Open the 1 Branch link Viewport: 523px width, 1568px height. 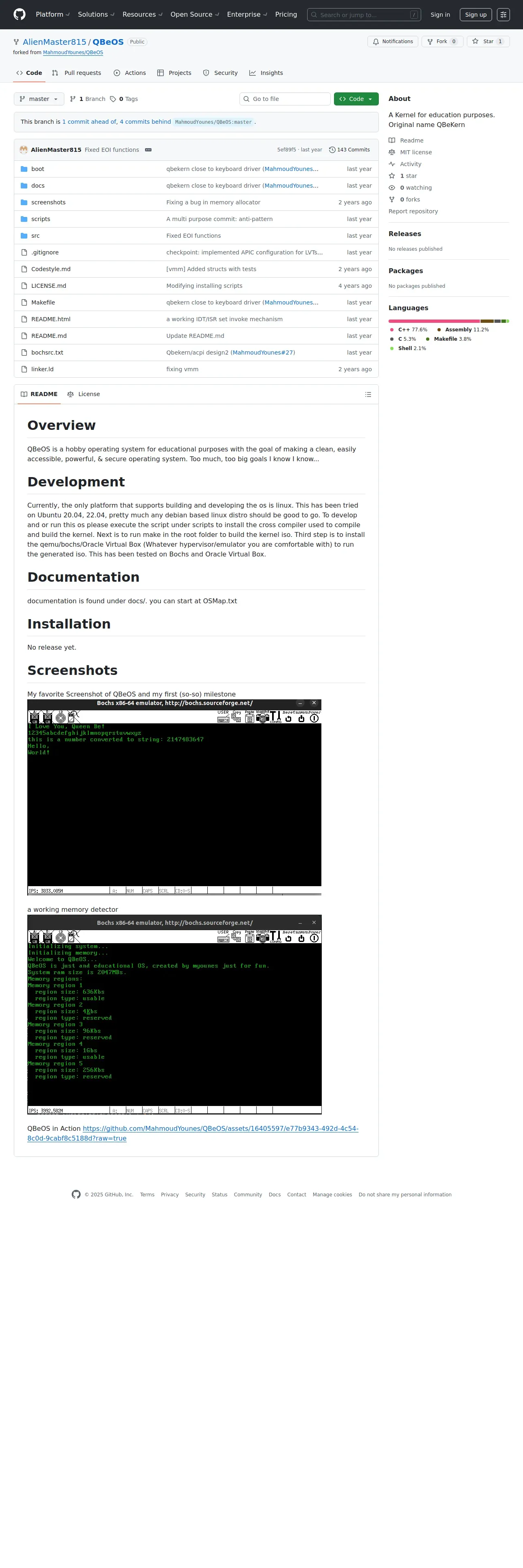pyautogui.click(x=88, y=99)
